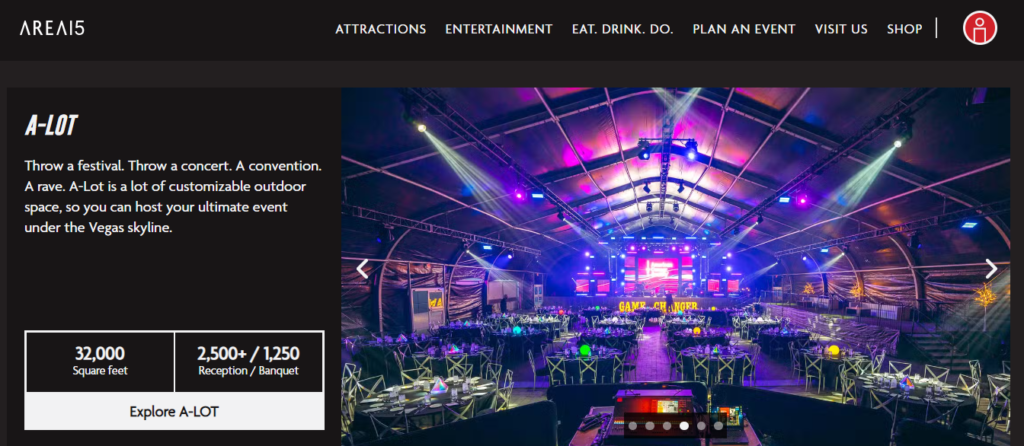Show the previous carousel photo
Screen dimensions: 1024x446
(362, 268)
